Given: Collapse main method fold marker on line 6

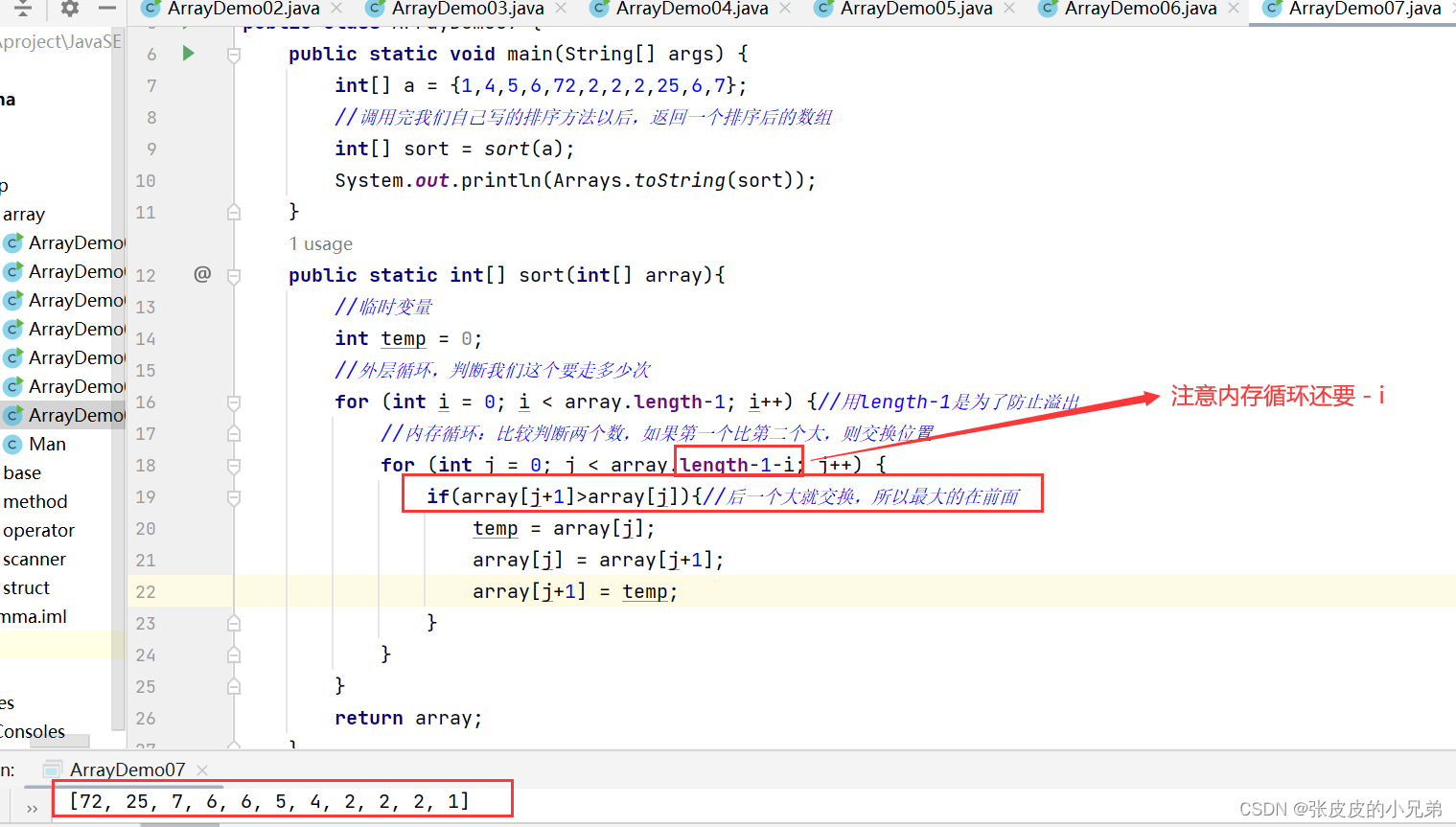Looking at the screenshot, I should 233,55.
